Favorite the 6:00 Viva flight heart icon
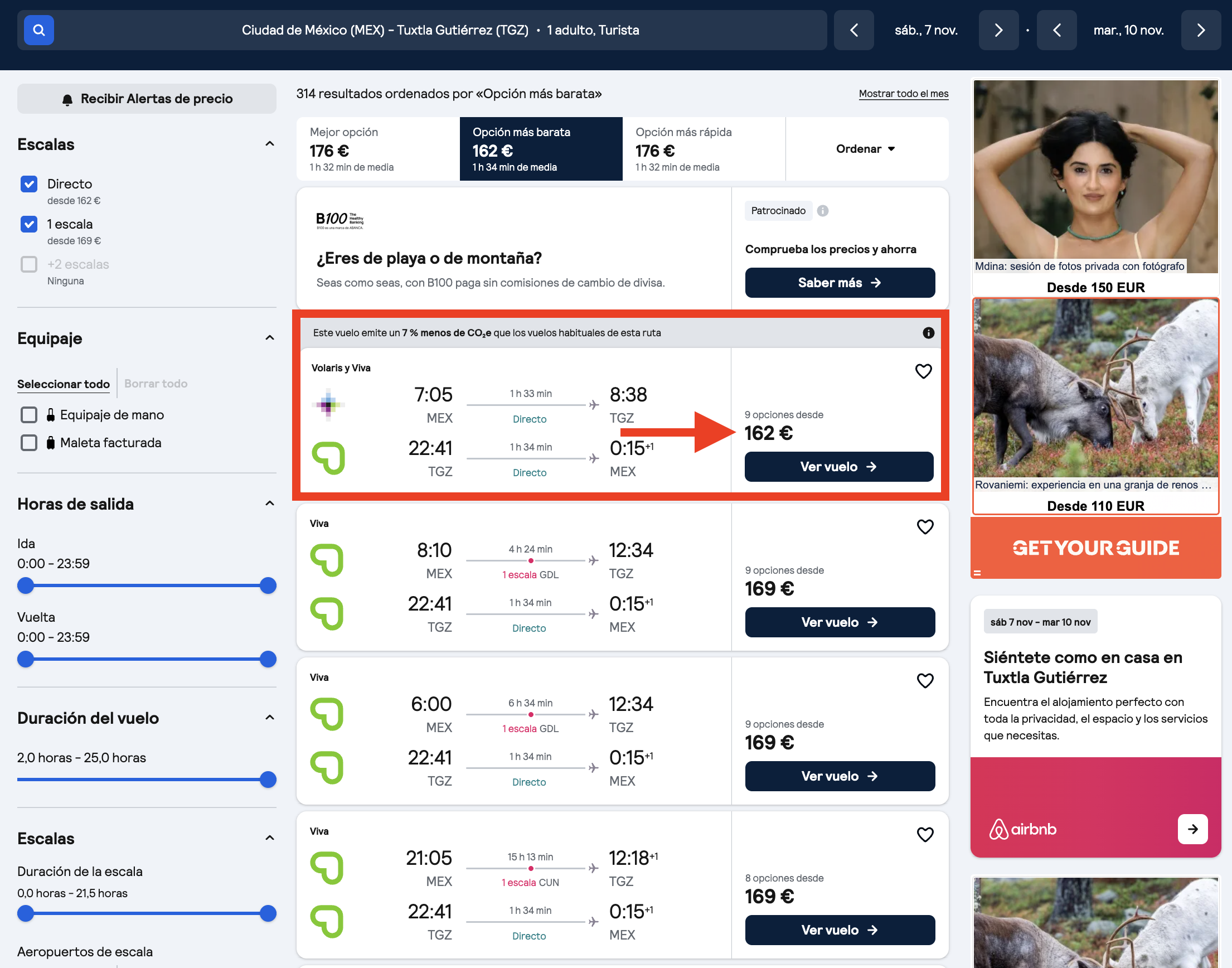The height and width of the screenshot is (968, 1232). coord(925,680)
